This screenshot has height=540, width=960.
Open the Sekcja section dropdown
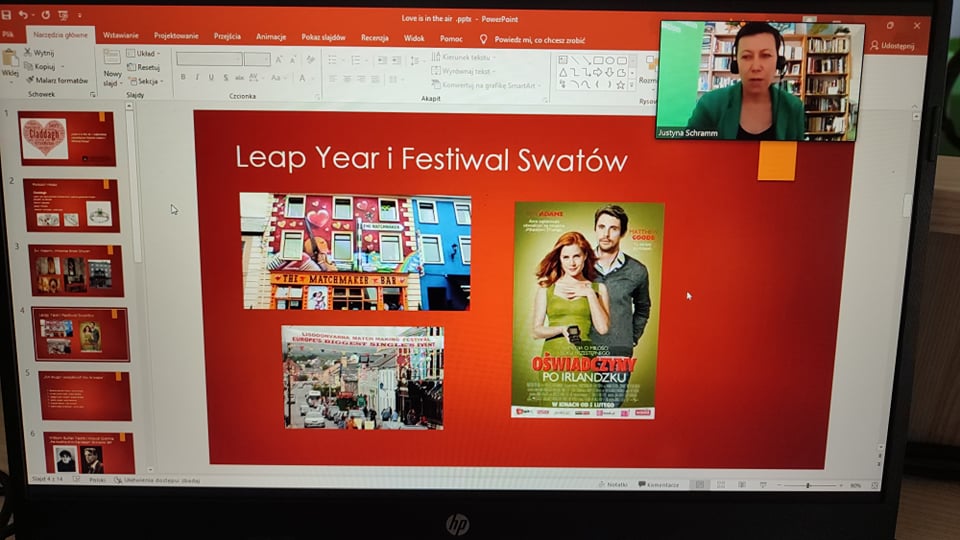click(x=146, y=81)
